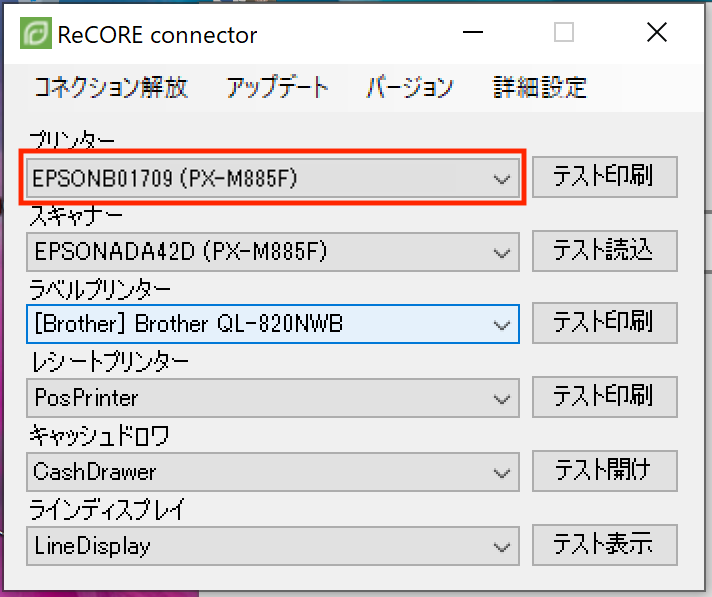Click the ReCORE connector title bar text
Viewport: 712px width, 597px height.
coord(157,35)
